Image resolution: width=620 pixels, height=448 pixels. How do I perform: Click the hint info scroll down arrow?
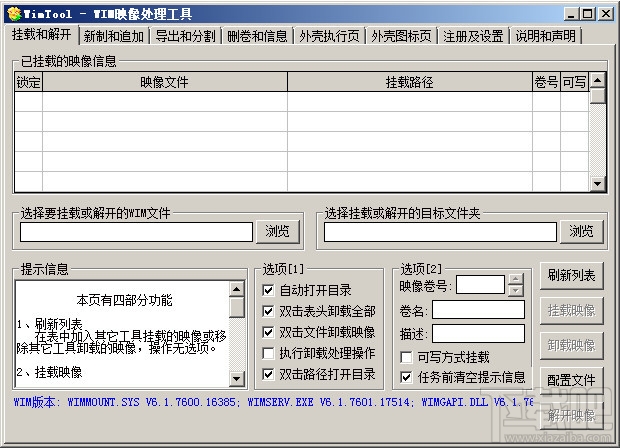(236, 379)
